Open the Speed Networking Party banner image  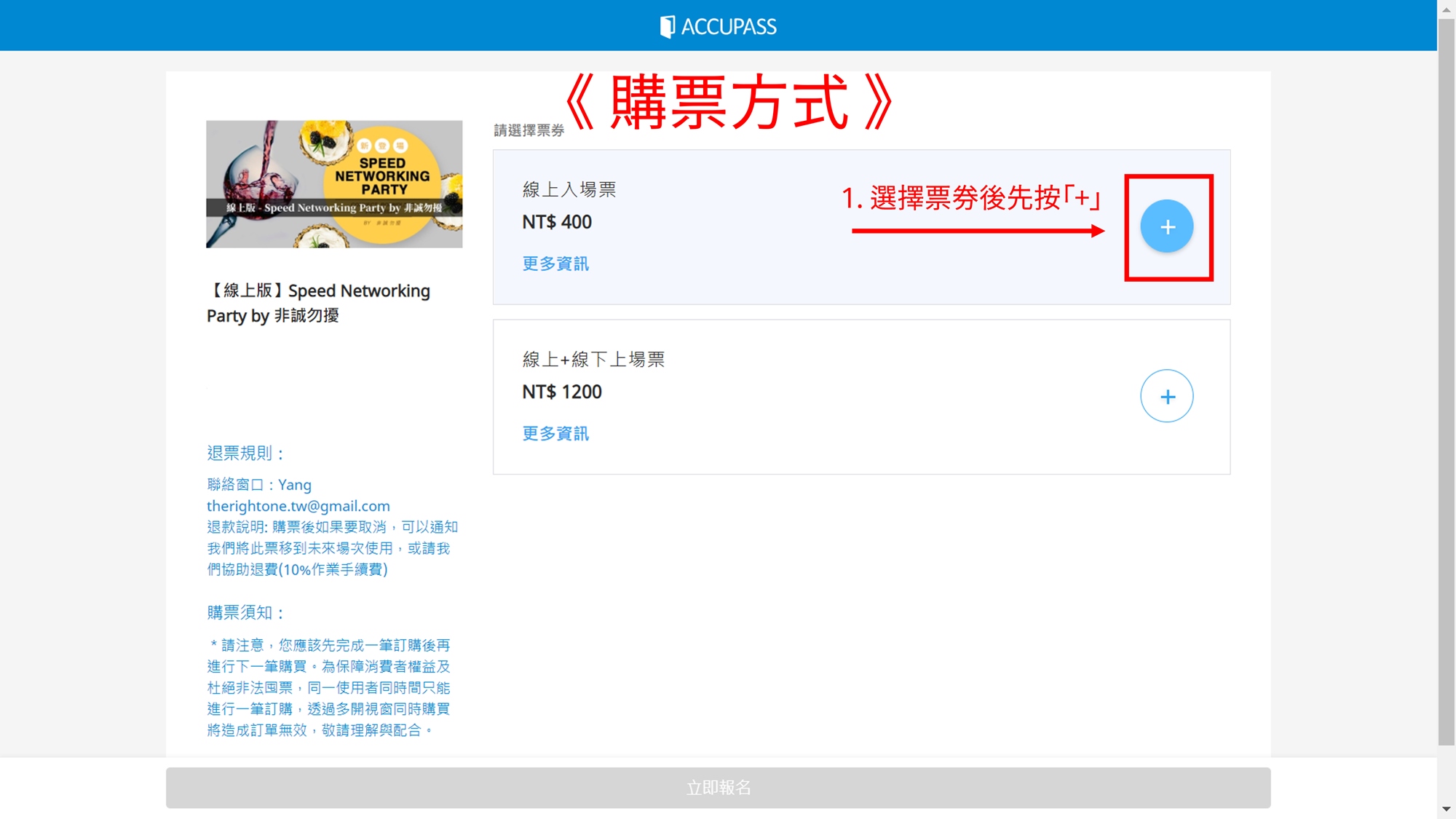click(x=334, y=184)
